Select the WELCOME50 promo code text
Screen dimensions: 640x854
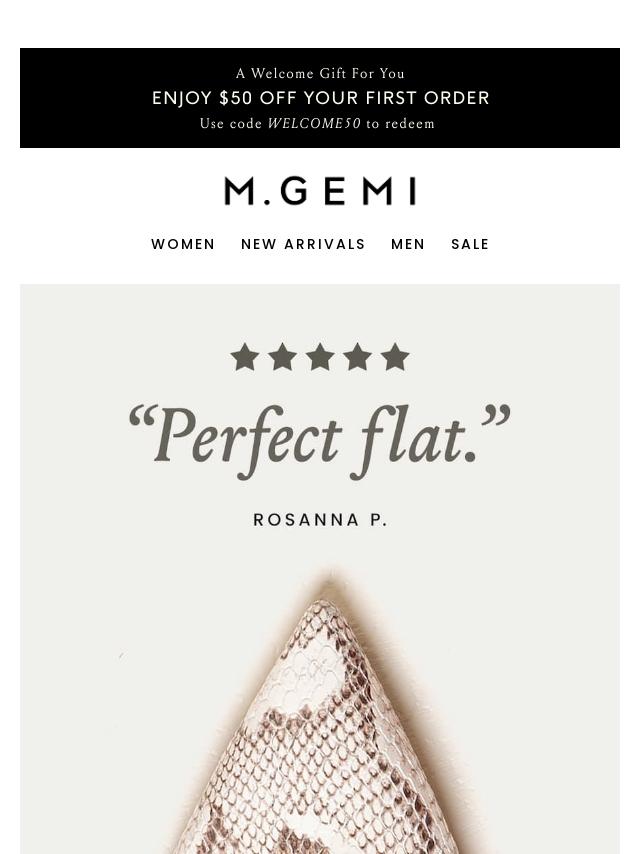click(x=314, y=124)
